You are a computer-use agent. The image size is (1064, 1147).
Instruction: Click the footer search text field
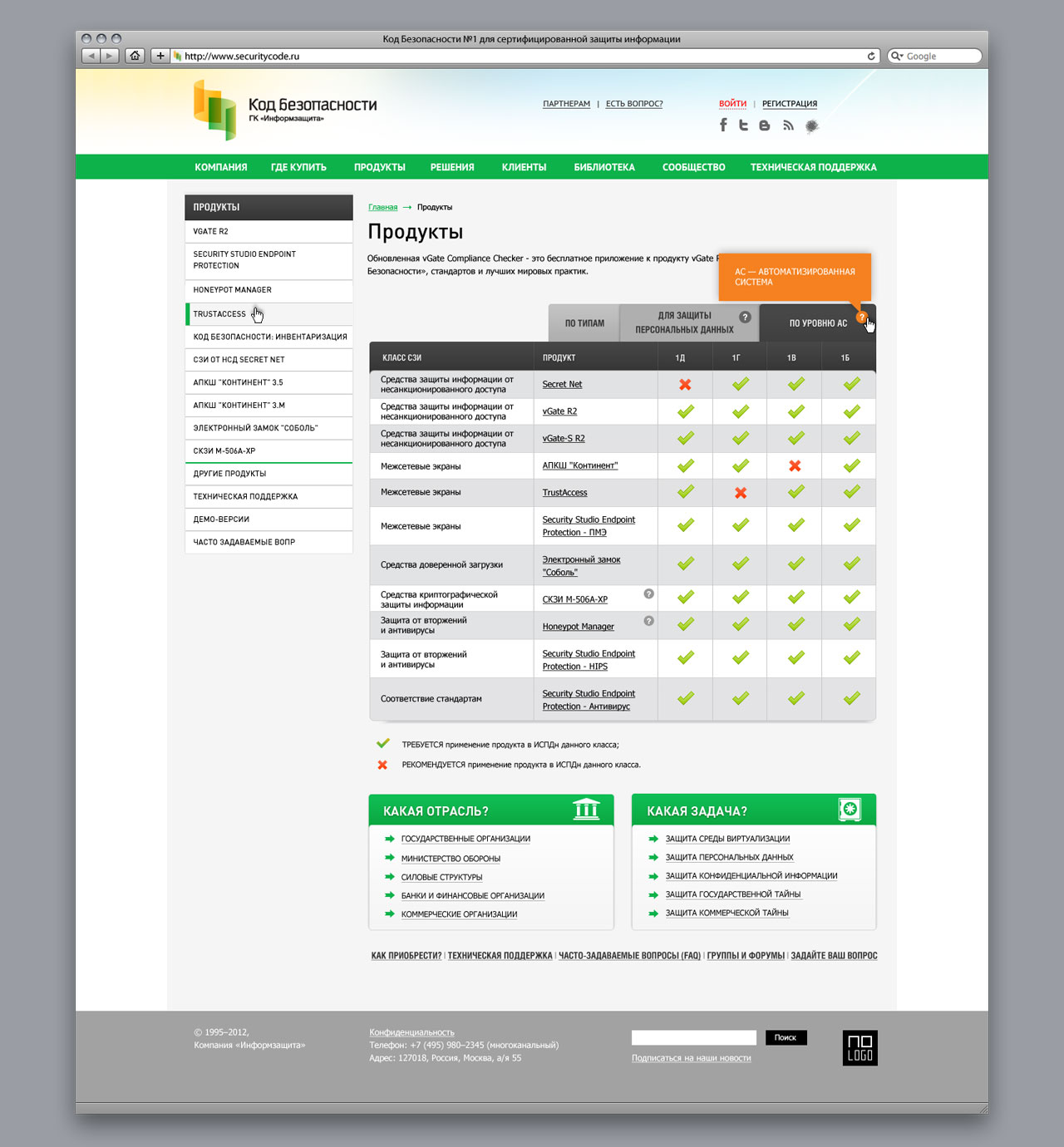(x=693, y=1037)
